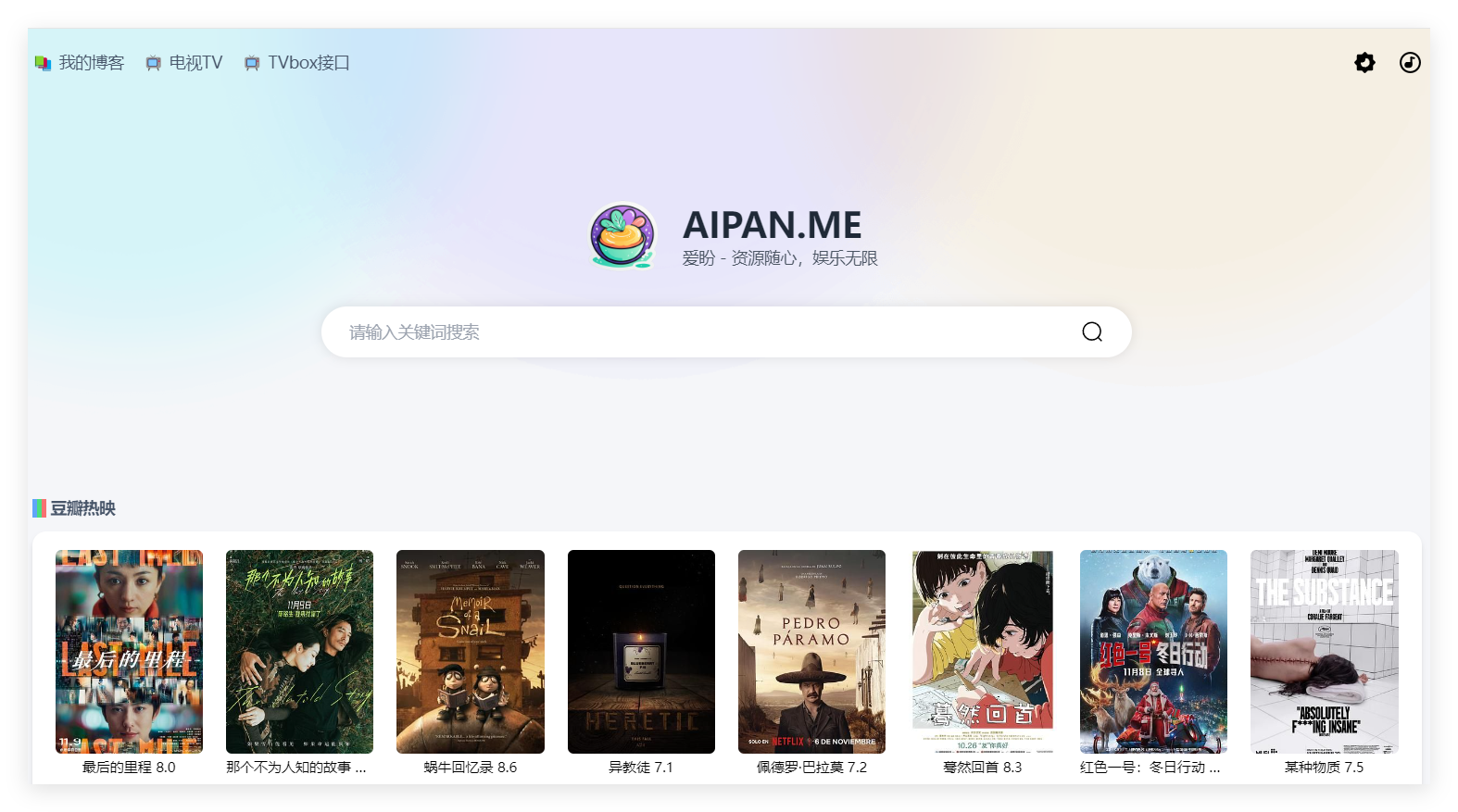
Task: Open the 蓦然回首 movie poster
Action: pos(983,652)
